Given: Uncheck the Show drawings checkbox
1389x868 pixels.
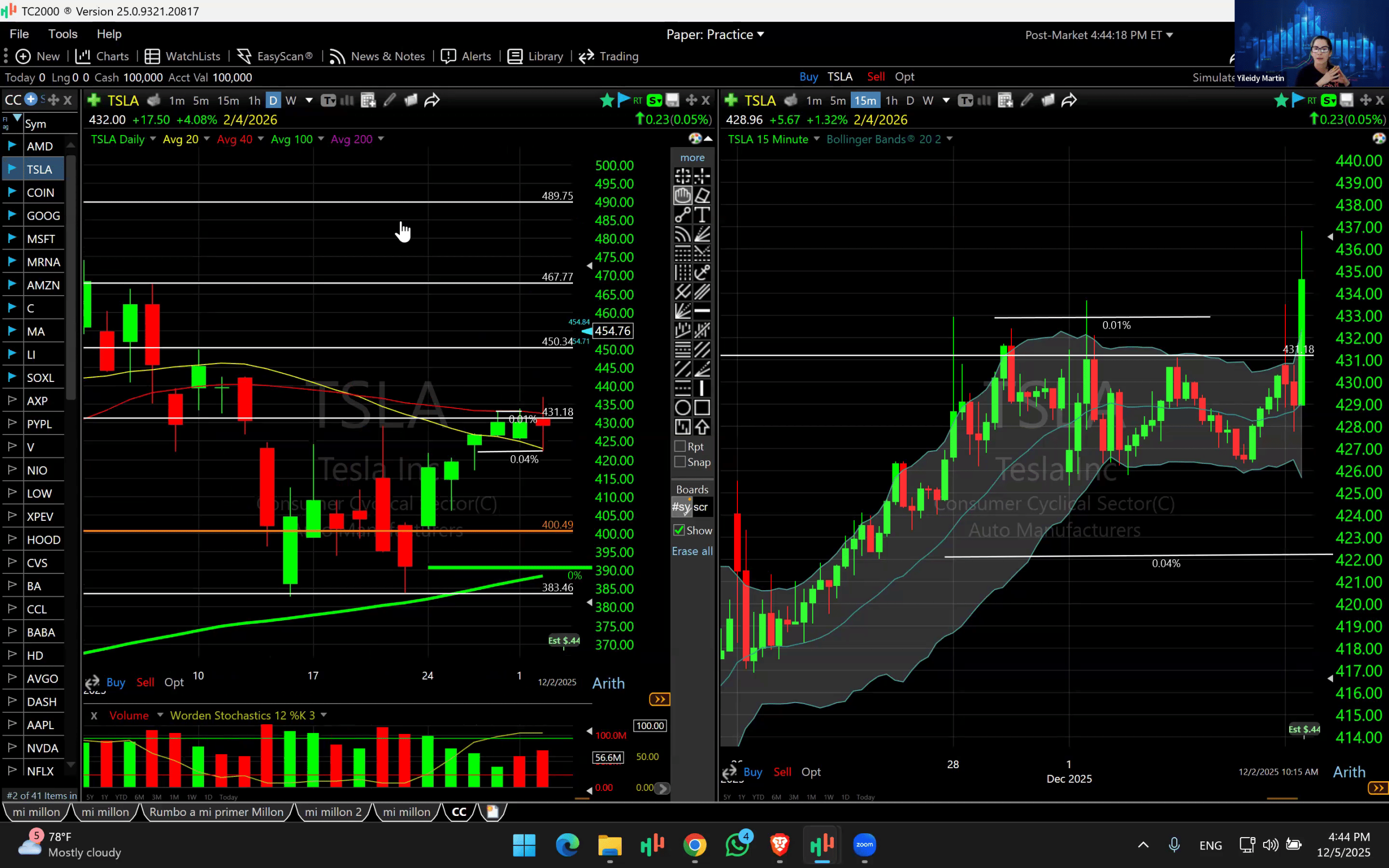Looking at the screenshot, I should (679, 530).
